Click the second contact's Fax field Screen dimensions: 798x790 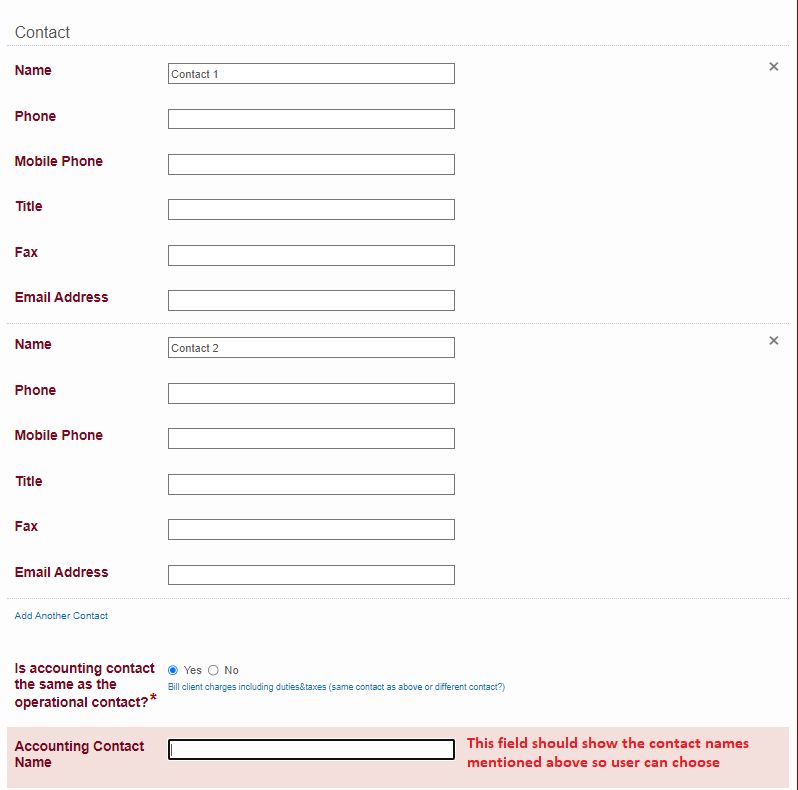pos(311,530)
